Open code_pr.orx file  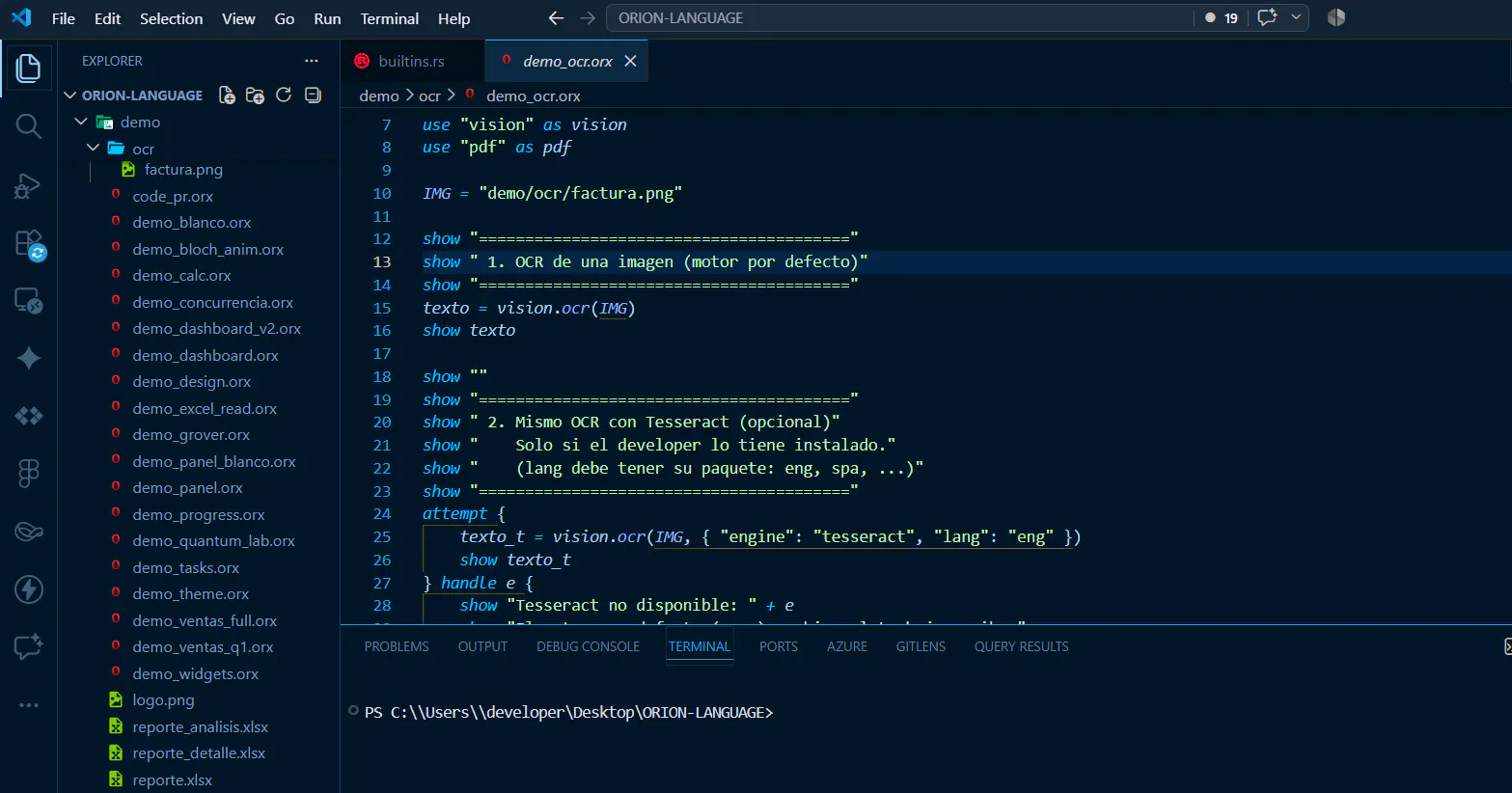173,196
